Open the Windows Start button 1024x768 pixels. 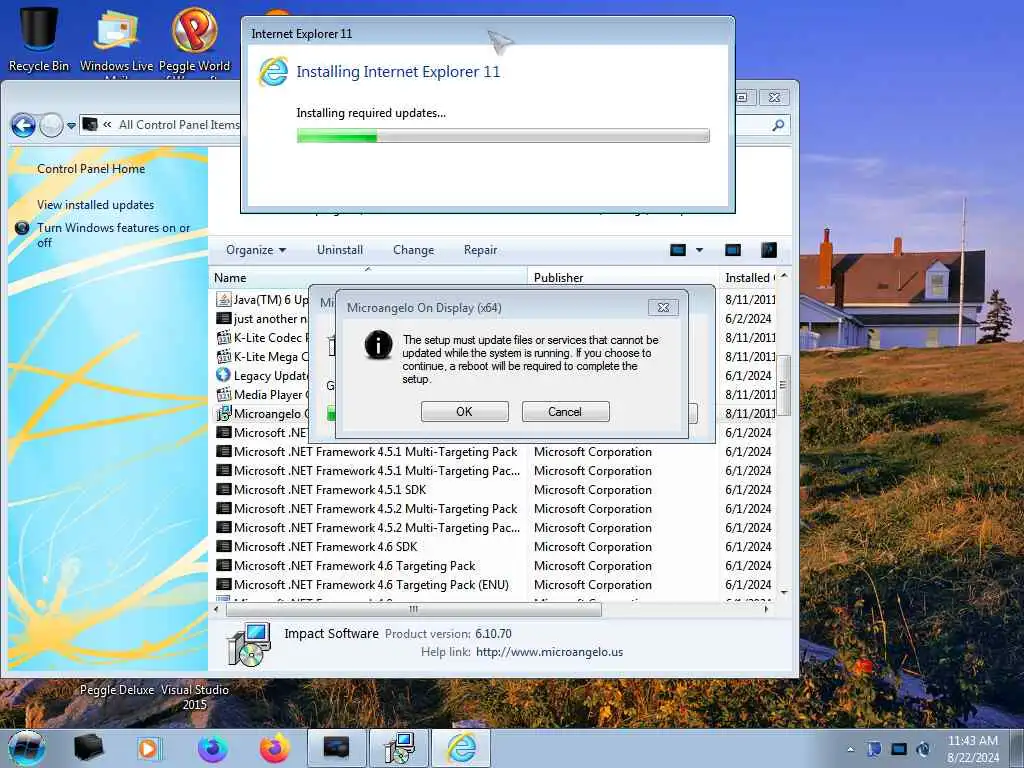point(27,748)
